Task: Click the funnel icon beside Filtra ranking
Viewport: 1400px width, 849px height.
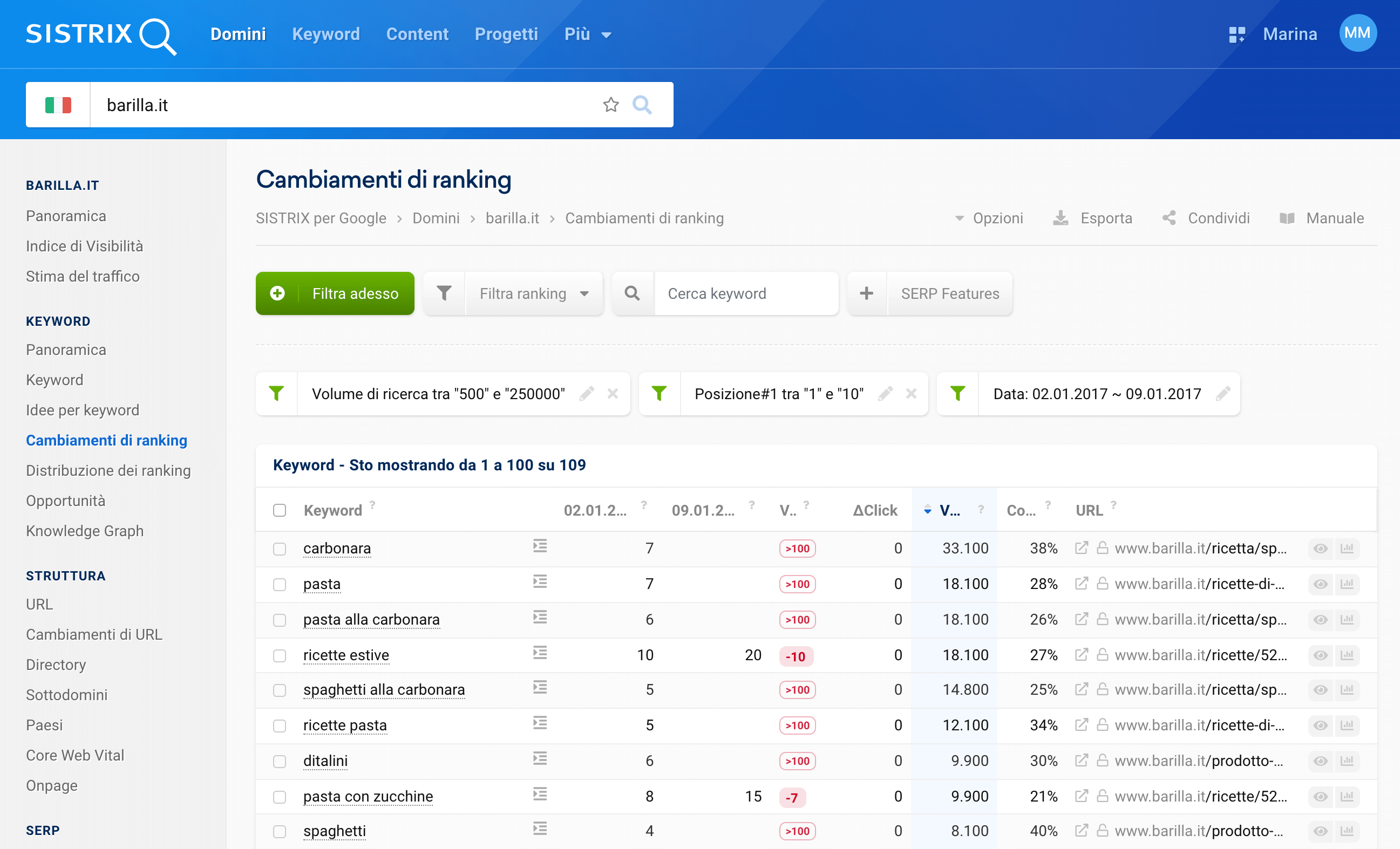Action: [444, 293]
